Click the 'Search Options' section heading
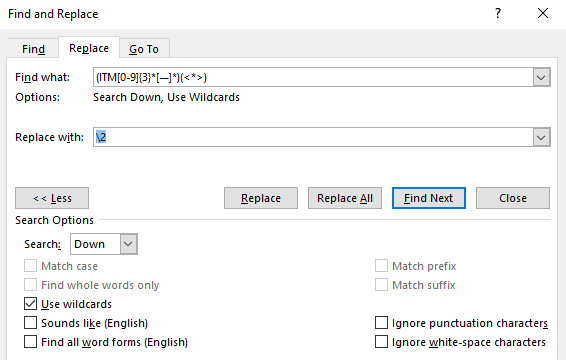 click(54, 220)
